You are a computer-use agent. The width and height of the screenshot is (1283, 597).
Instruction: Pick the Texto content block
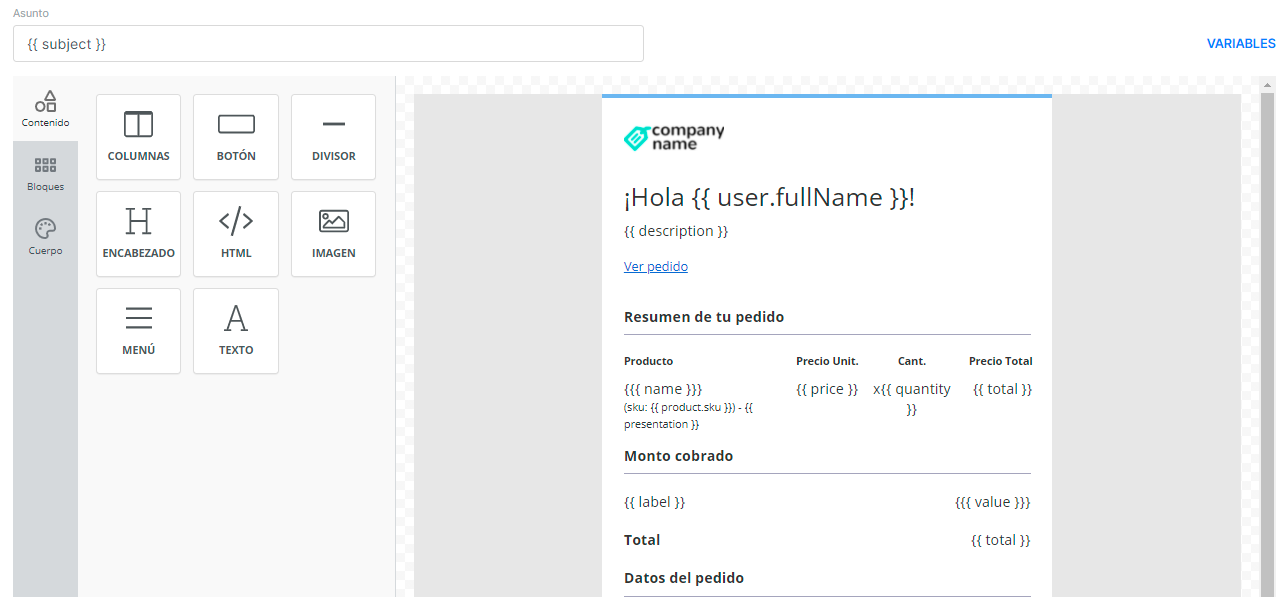point(236,331)
